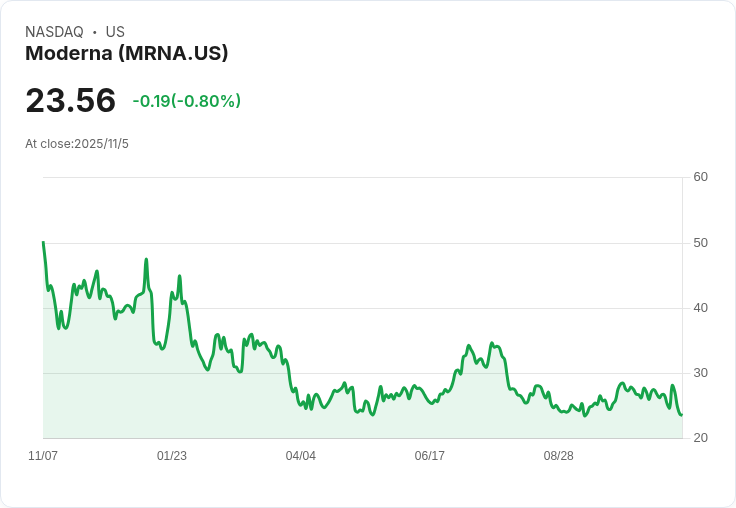This screenshot has height=508, width=736.
Task: Click the price change -0.19(-0.80%)
Action: 187,101
